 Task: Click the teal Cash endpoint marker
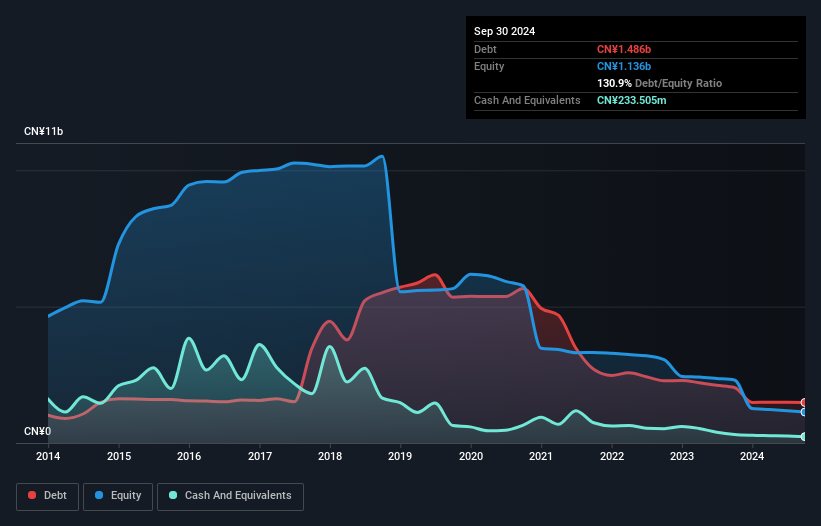[x=804, y=437]
